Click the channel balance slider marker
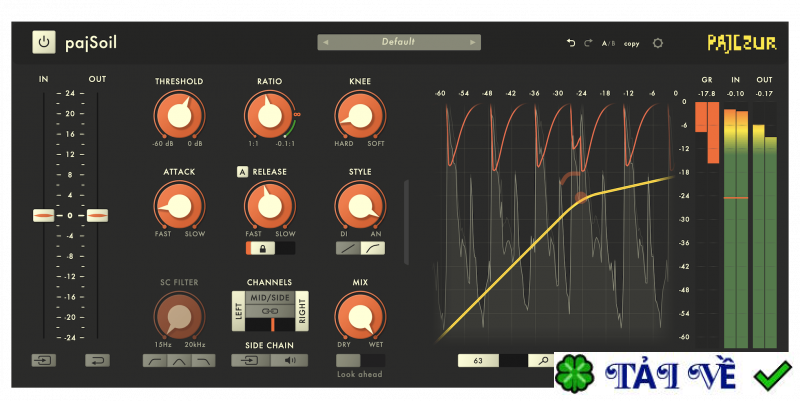This screenshot has height=401, width=800. click(x=273, y=324)
